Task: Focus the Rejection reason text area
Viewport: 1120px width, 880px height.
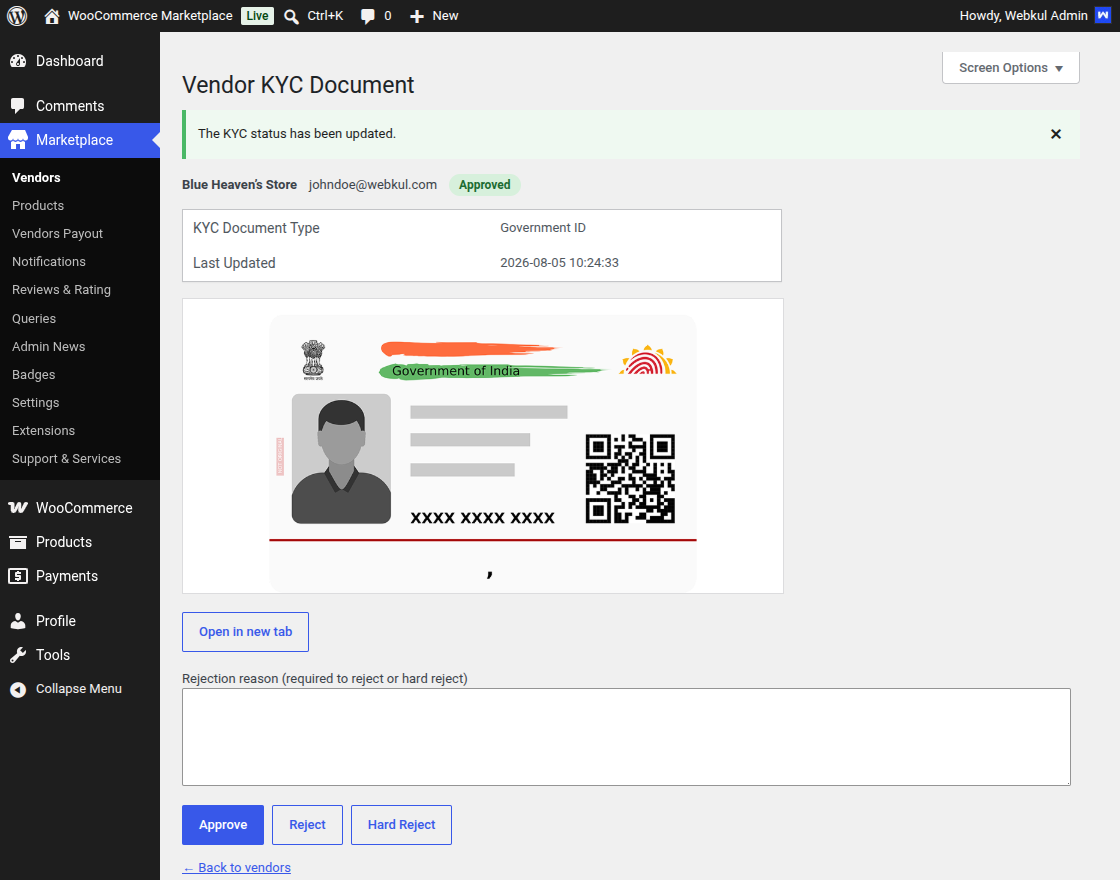Action: pos(626,737)
